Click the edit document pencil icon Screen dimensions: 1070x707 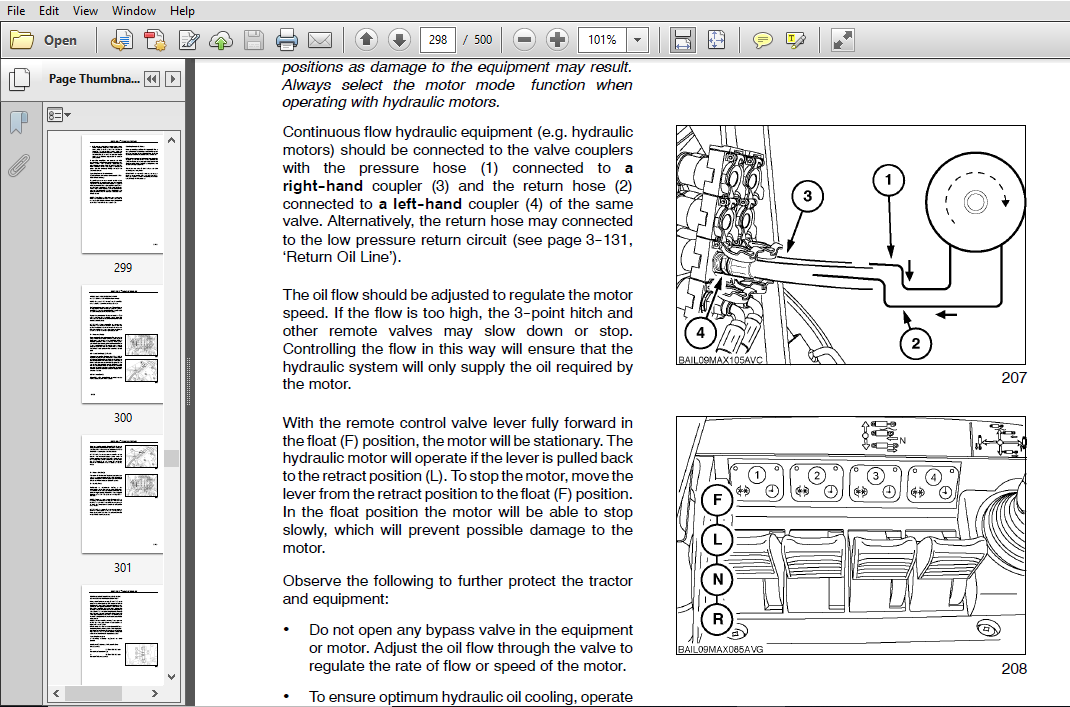click(x=188, y=40)
